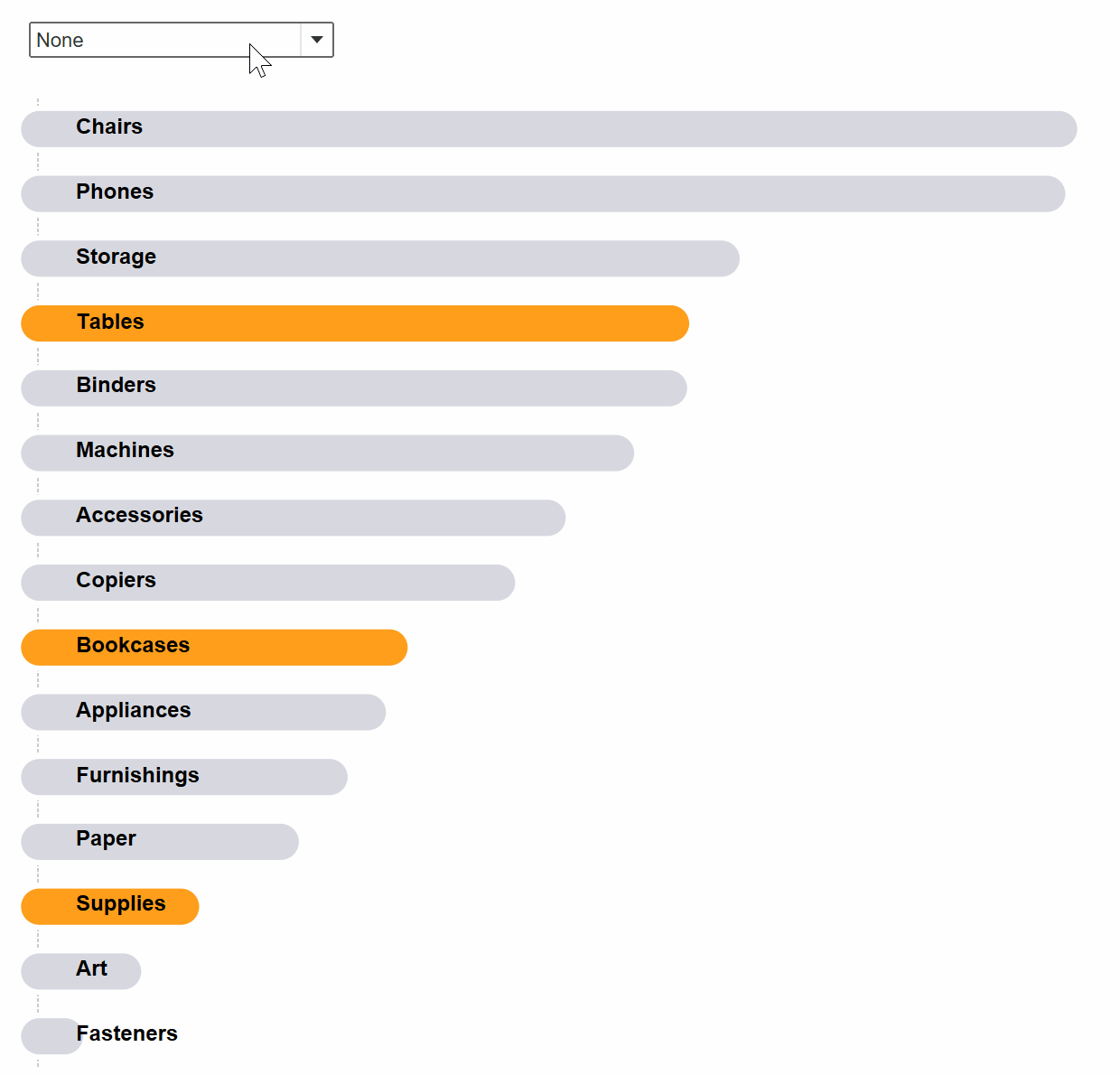Viewport: 1120px width, 1075px height.
Task: Select the Copiers bar
Action: tap(266, 583)
